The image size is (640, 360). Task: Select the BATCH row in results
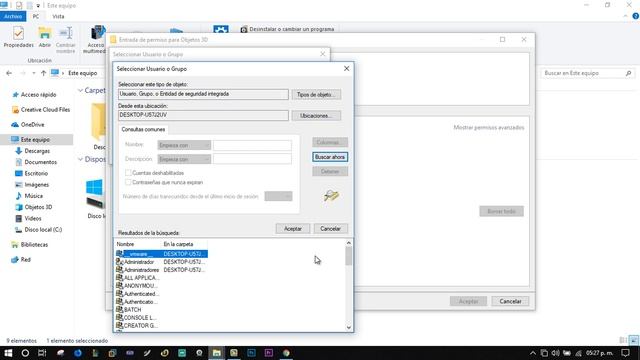(162, 310)
